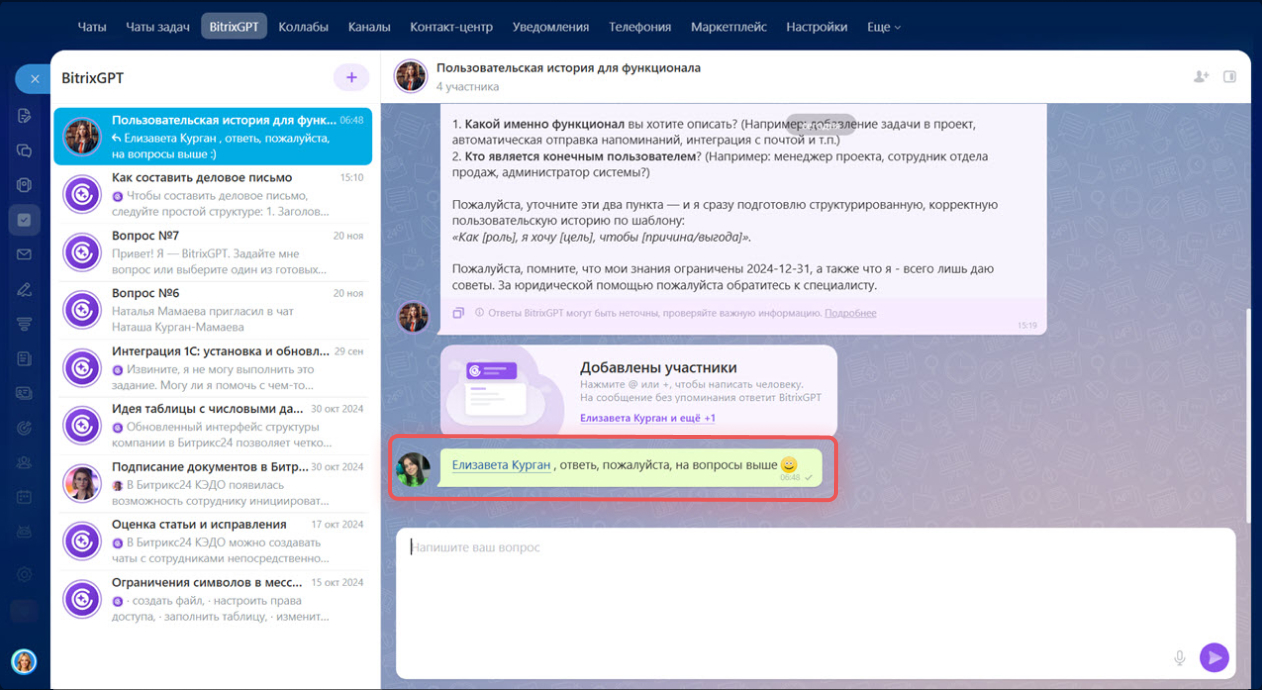Click the microphone voice input icon
The height and width of the screenshot is (690, 1262).
click(1180, 657)
